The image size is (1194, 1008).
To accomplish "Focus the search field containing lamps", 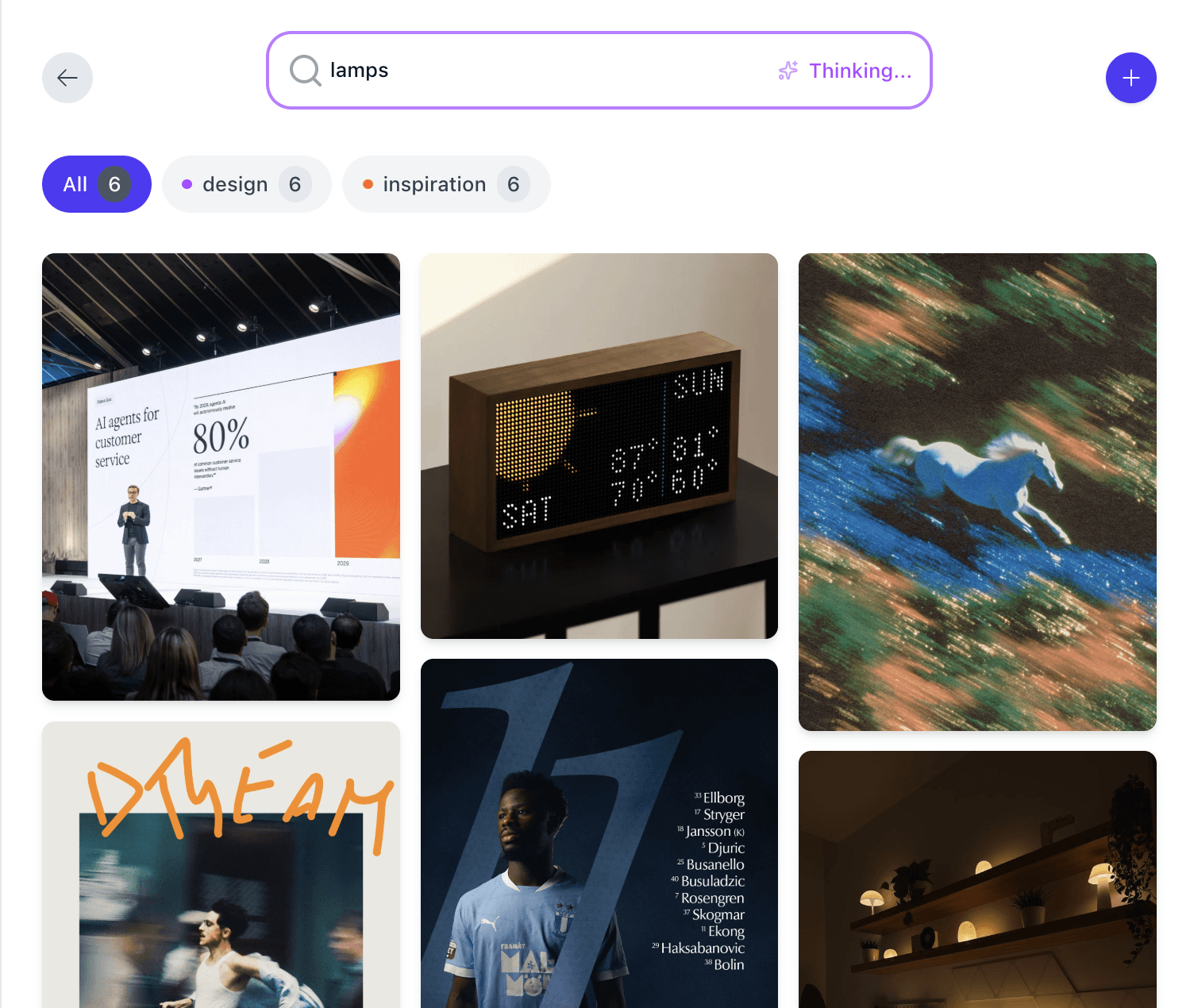I will (599, 71).
